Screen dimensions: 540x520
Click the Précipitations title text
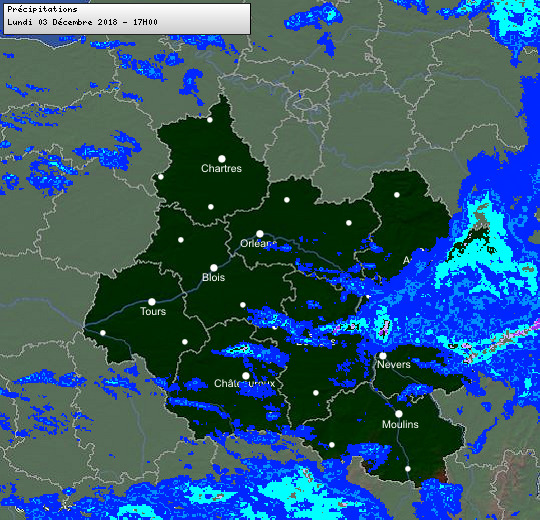coord(42,9)
